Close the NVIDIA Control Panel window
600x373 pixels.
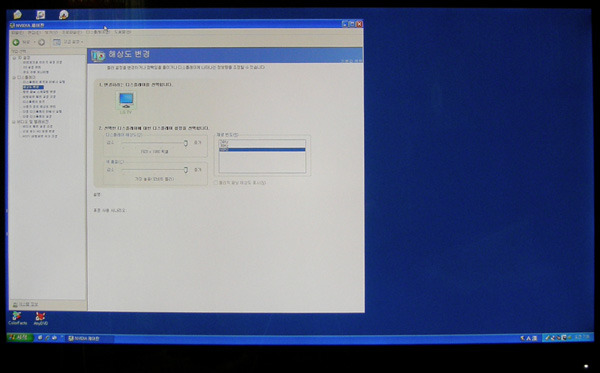point(359,24)
